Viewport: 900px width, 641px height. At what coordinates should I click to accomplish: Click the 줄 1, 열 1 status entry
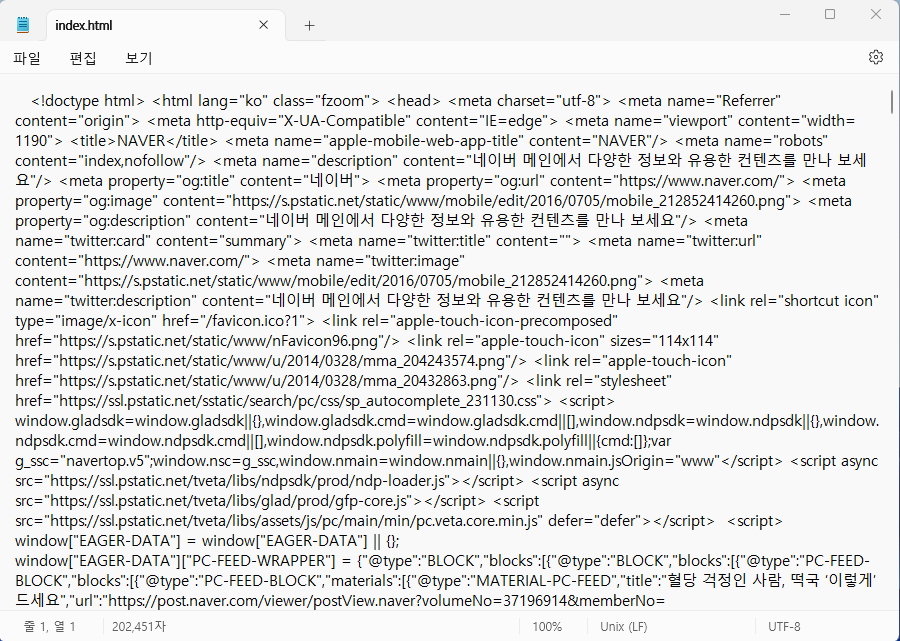click(49, 627)
